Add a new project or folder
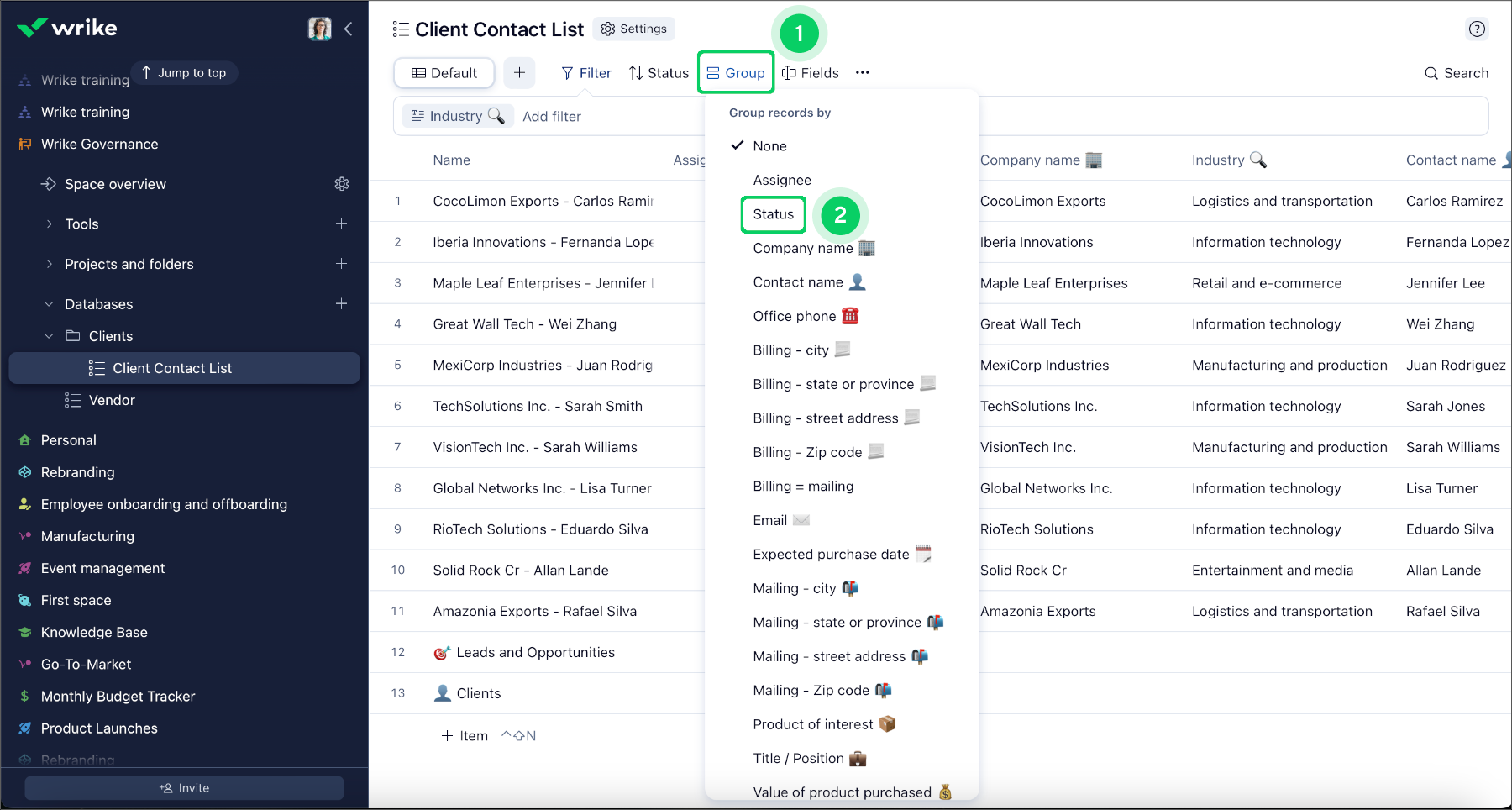Image resolution: width=1512 pixels, height=810 pixels. tap(341, 264)
